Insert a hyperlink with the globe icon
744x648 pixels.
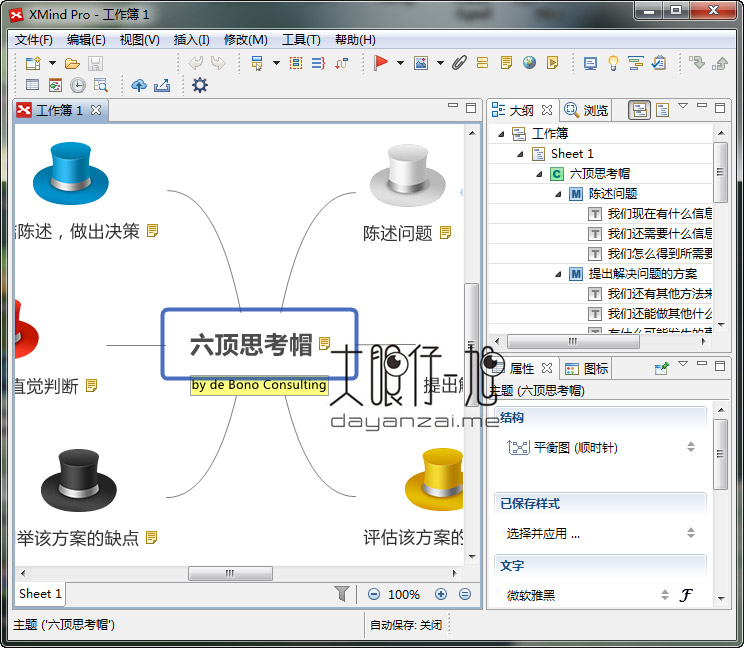(x=530, y=63)
